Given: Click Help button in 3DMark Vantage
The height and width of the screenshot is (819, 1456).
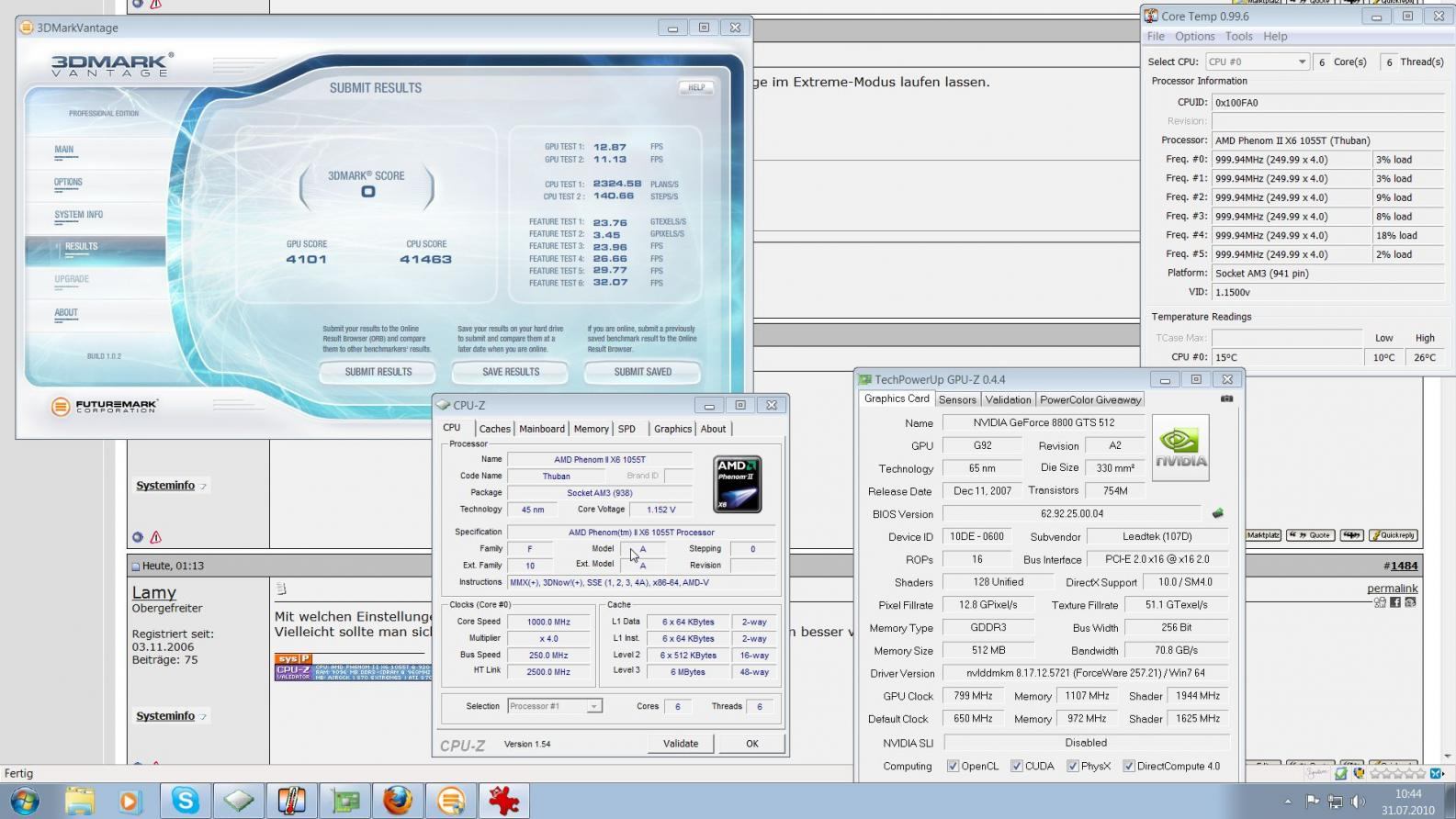Looking at the screenshot, I should point(696,88).
